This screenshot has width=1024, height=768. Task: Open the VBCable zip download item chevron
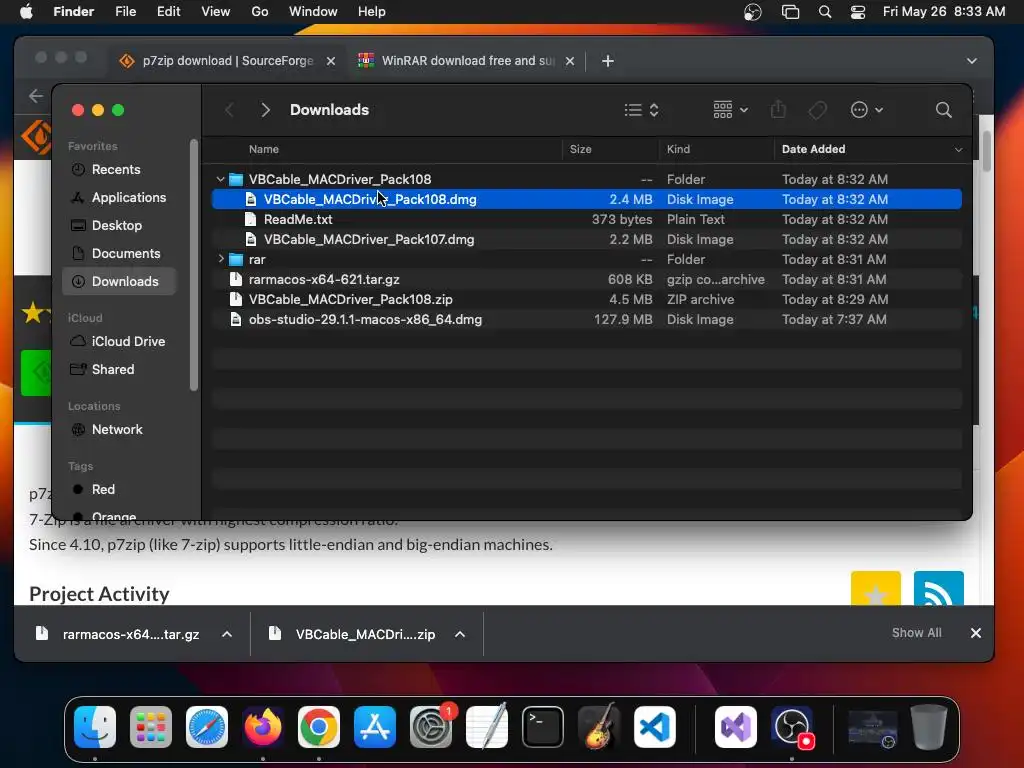coord(460,634)
